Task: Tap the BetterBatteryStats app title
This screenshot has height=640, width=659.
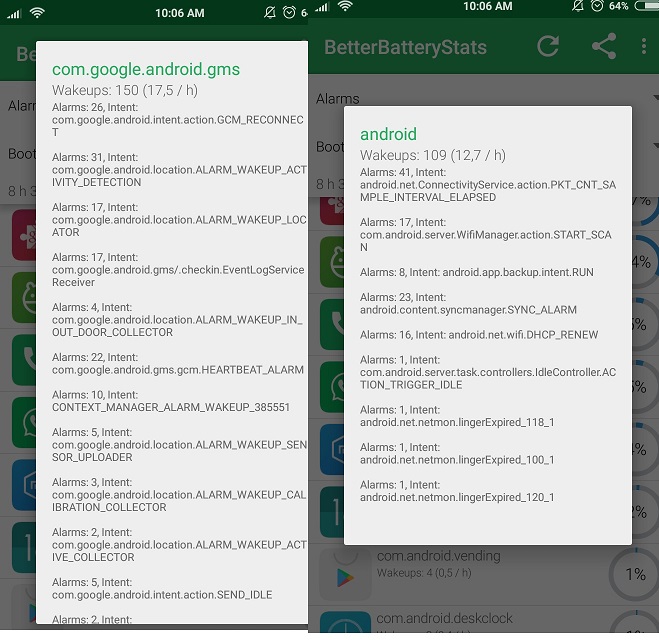Action: click(x=405, y=47)
